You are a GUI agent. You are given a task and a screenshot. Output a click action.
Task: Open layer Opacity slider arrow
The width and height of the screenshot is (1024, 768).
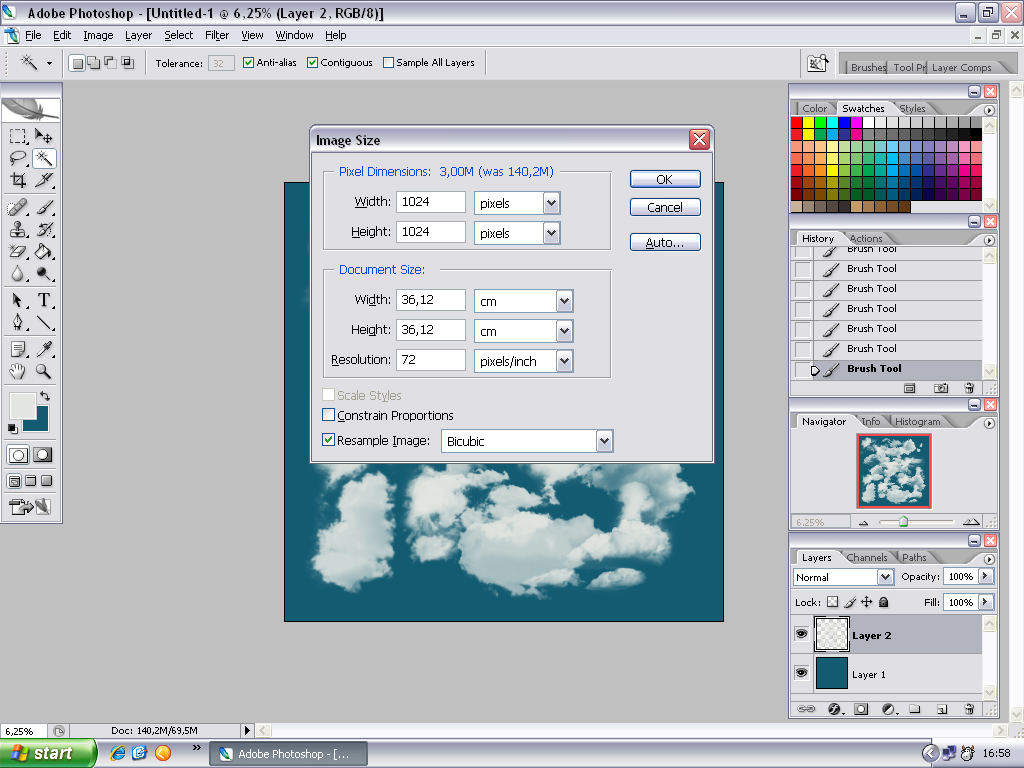coord(985,577)
